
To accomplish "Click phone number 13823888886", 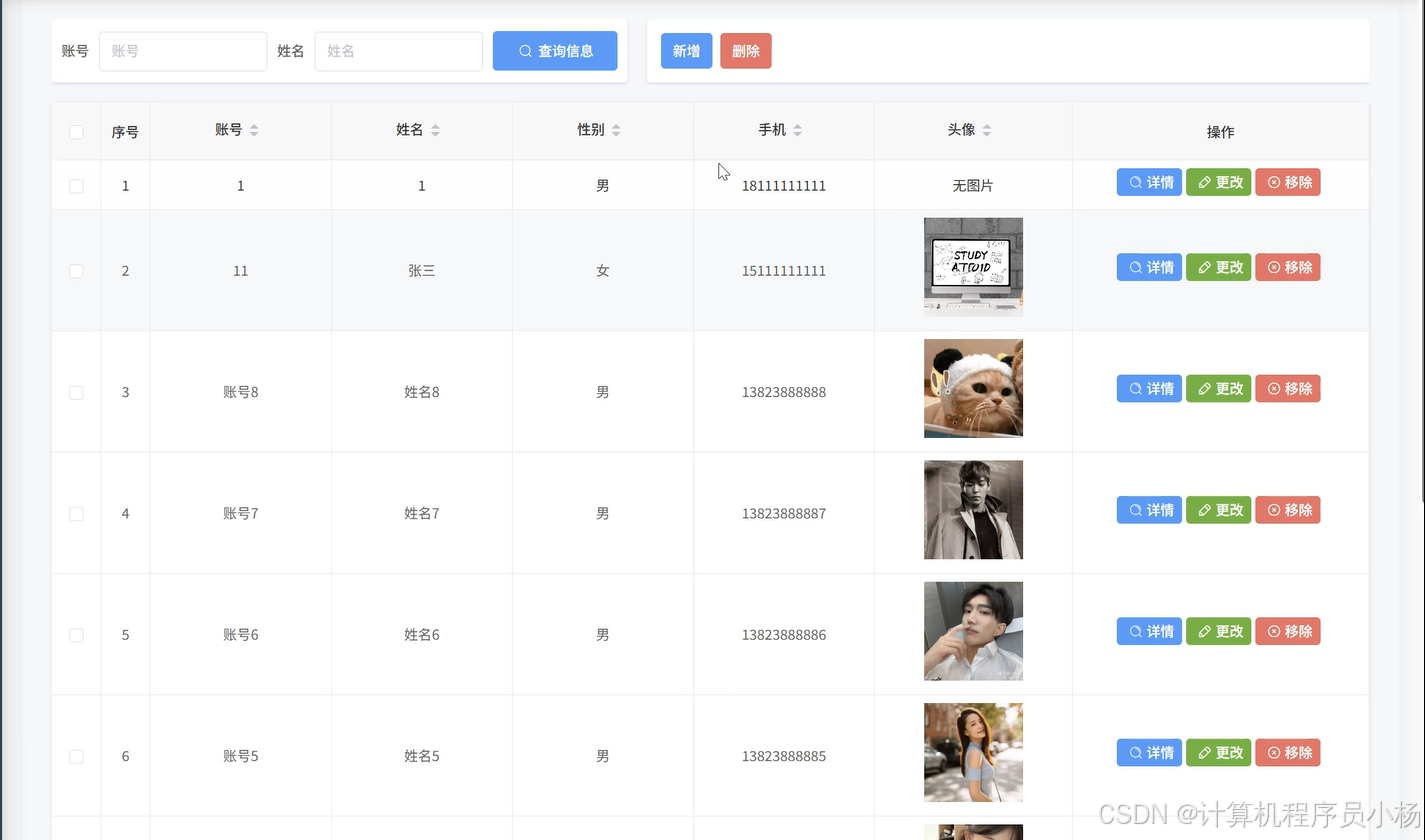I will [784, 635].
